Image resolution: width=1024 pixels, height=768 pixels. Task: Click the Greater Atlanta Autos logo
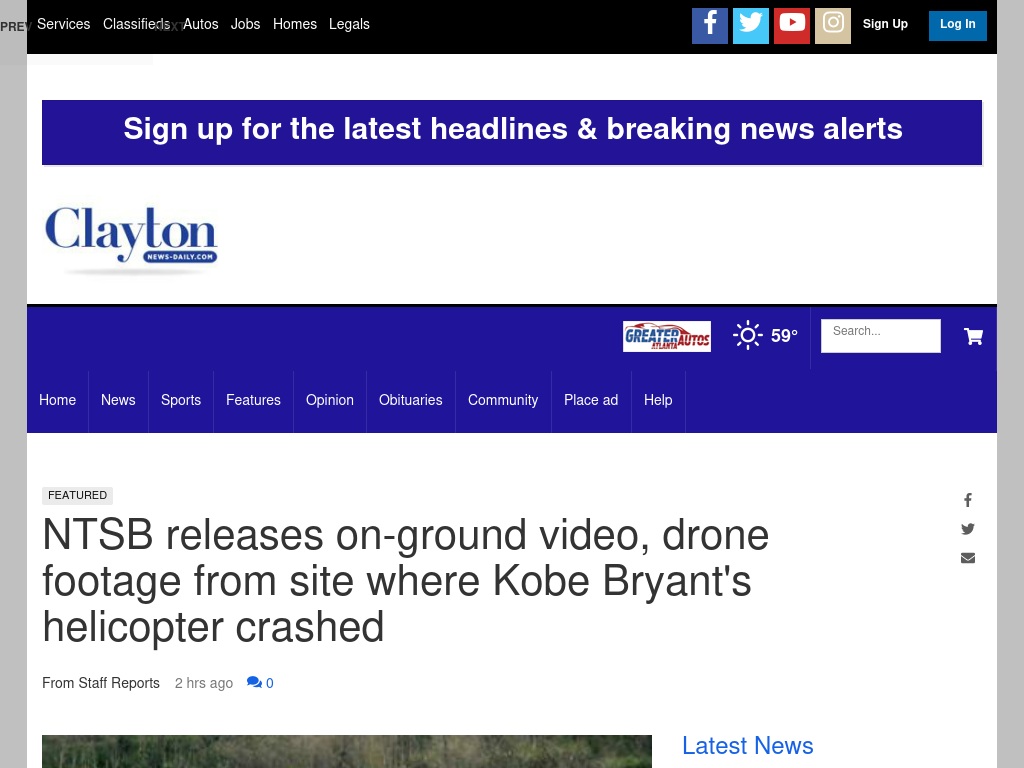[x=667, y=336]
